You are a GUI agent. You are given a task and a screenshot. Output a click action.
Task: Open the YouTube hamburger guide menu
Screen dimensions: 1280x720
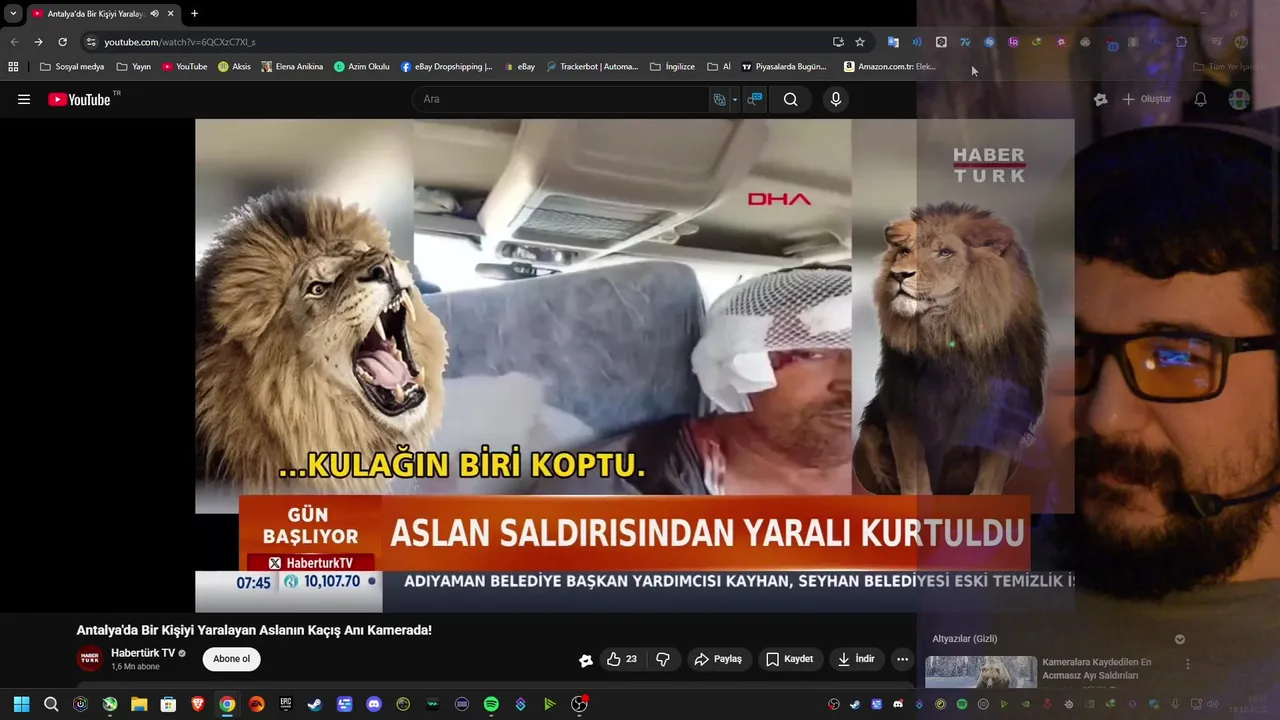(24, 99)
